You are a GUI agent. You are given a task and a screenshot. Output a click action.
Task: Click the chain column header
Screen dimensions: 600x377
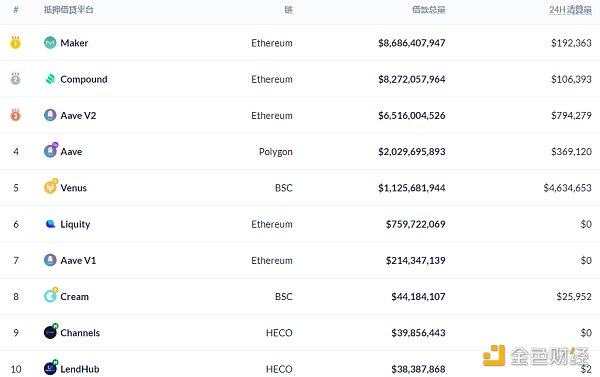(x=289, y=10)
